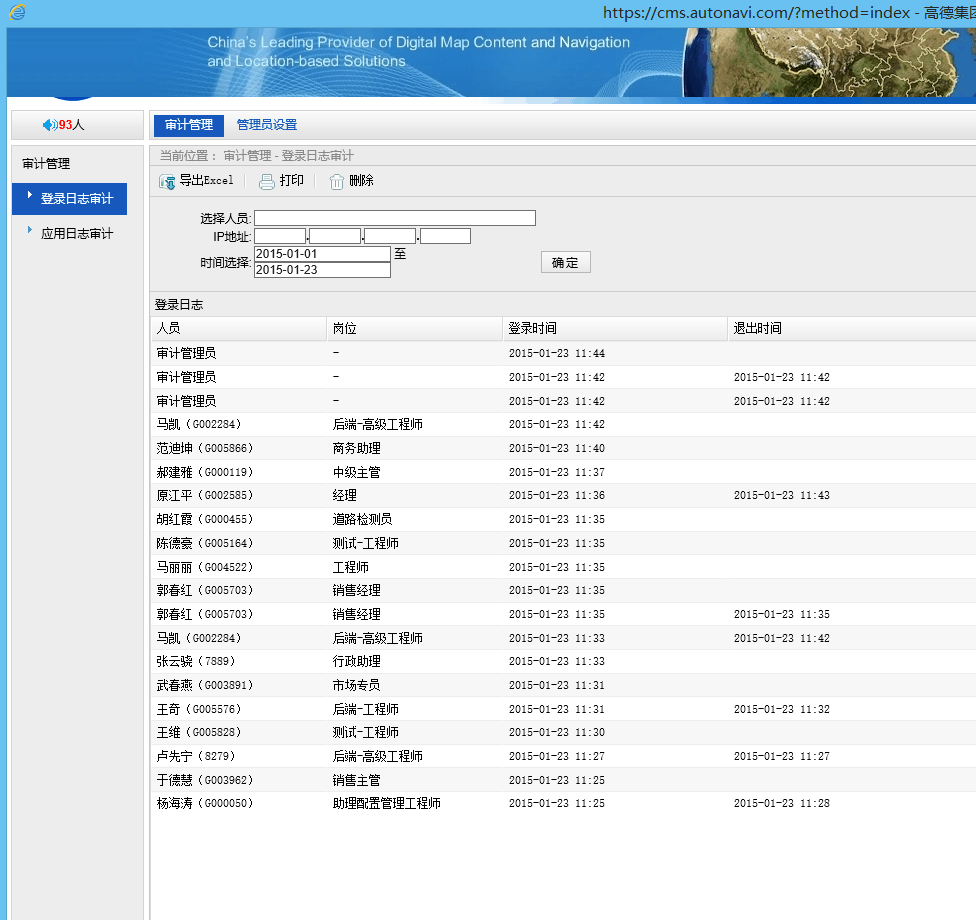Click the 审计管理 sidebar heading

(x=46, y=164)
